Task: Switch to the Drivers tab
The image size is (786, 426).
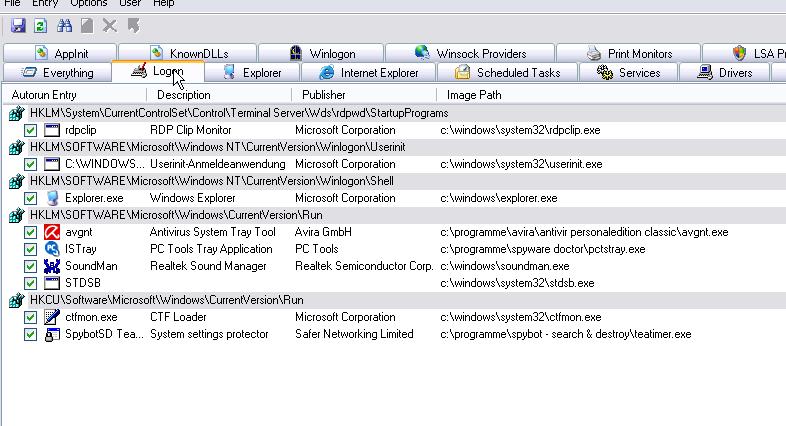Action: pos(724,73)
